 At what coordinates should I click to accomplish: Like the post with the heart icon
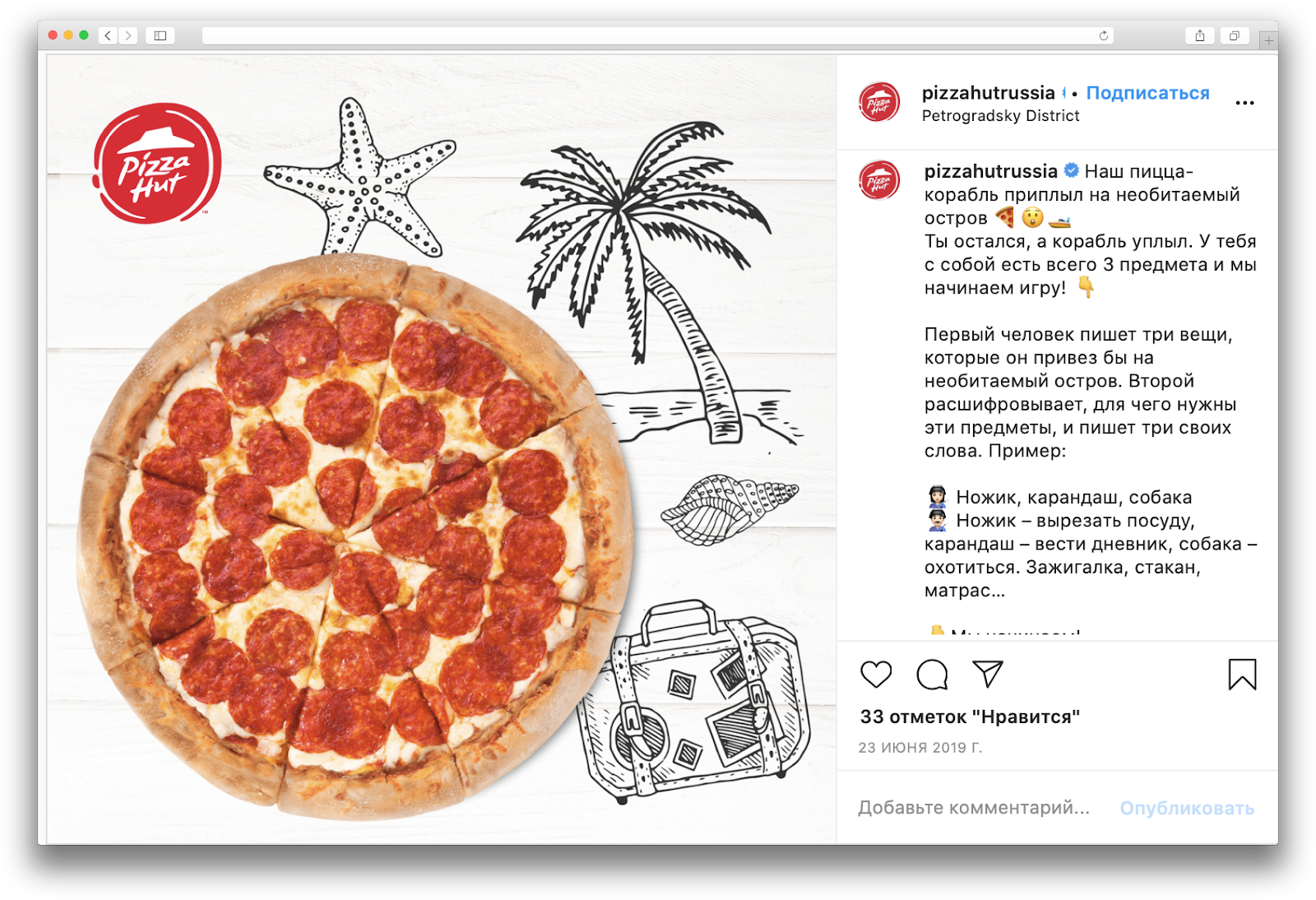876,675
